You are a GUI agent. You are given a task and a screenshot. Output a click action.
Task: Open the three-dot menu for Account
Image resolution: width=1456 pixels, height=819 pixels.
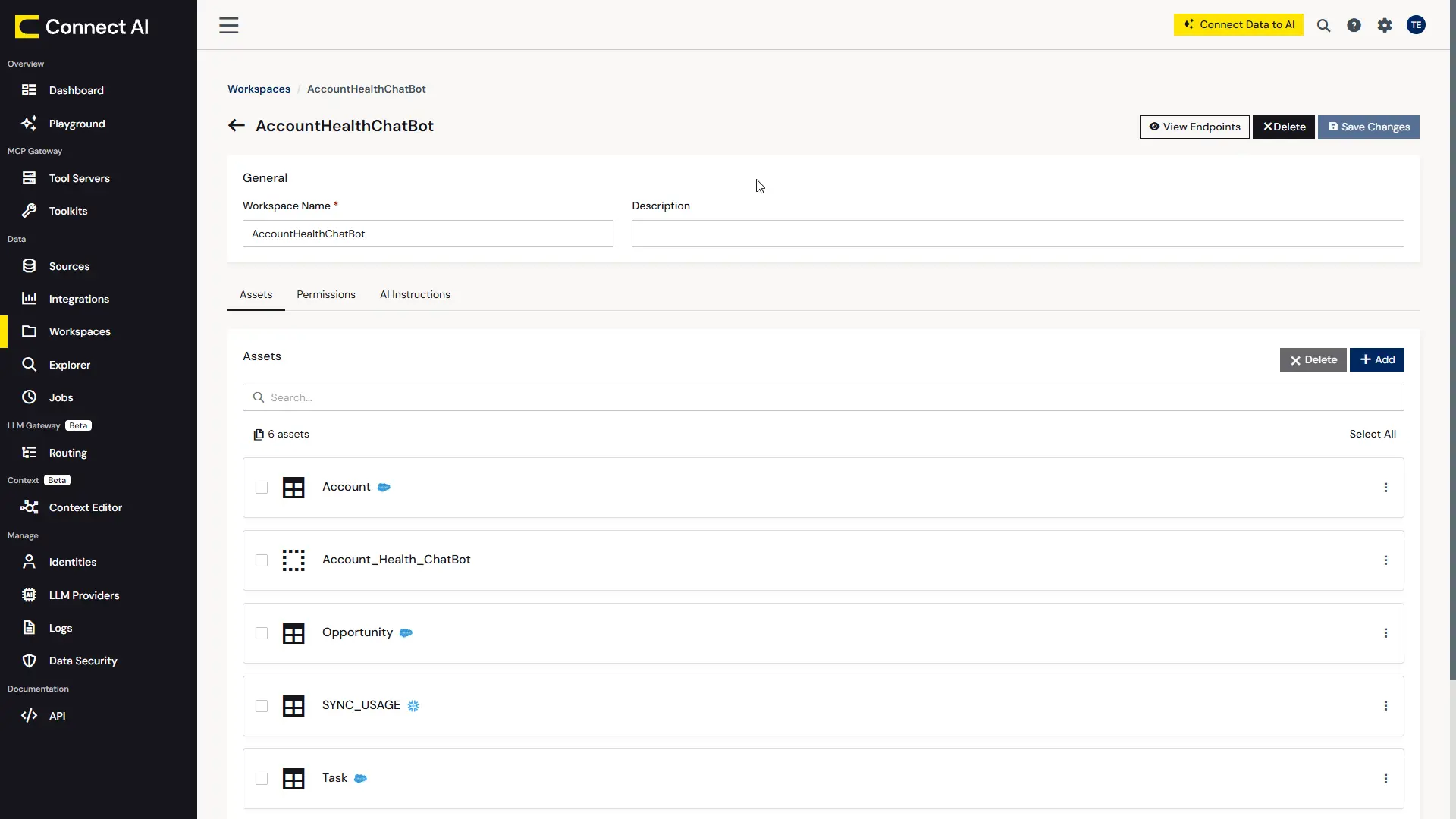(1385, 488)
